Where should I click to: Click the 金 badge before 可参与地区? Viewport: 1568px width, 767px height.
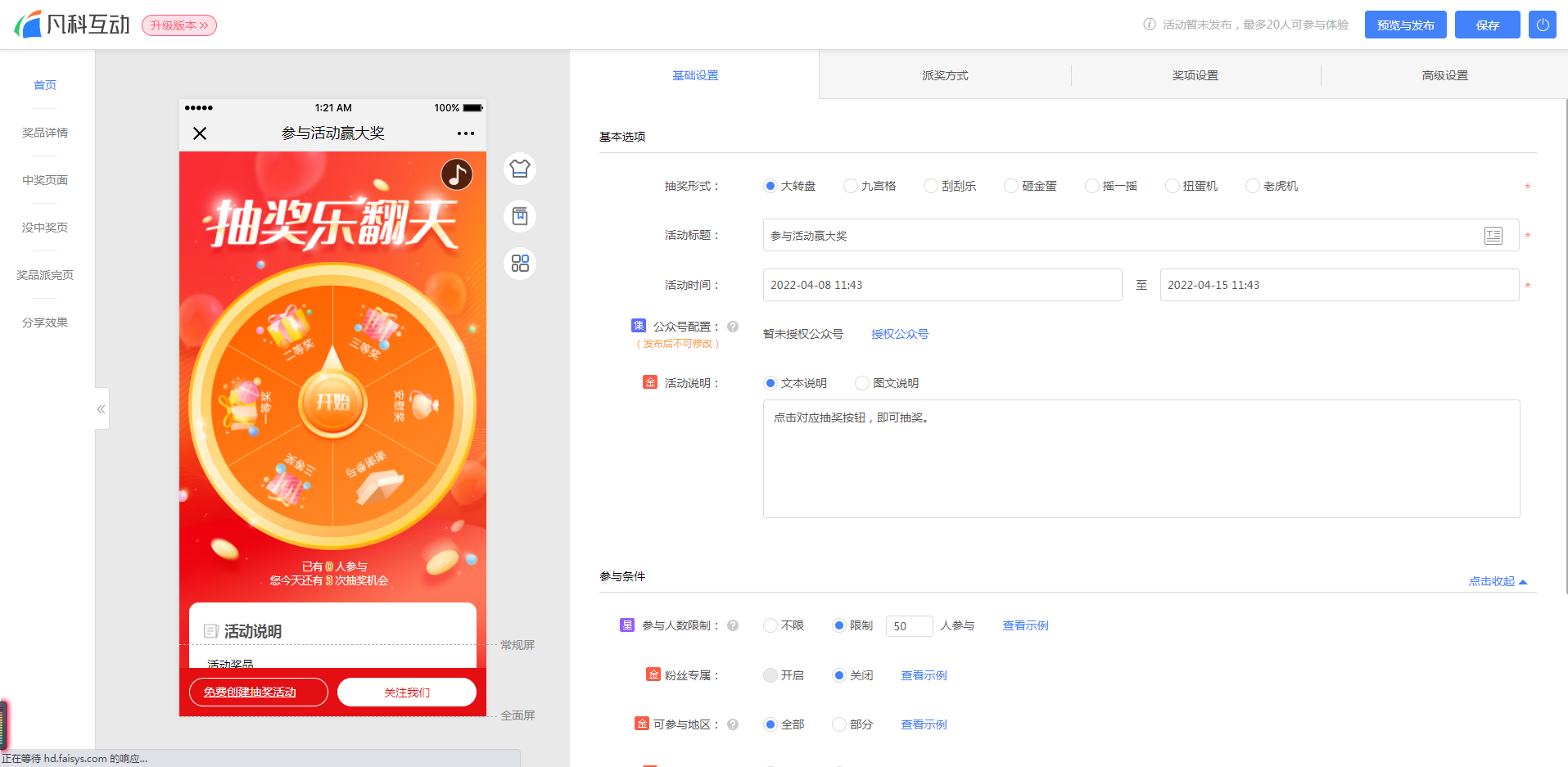tap(642, 724)
